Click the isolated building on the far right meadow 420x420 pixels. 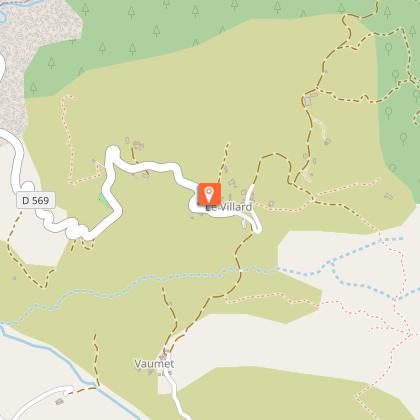389,196
